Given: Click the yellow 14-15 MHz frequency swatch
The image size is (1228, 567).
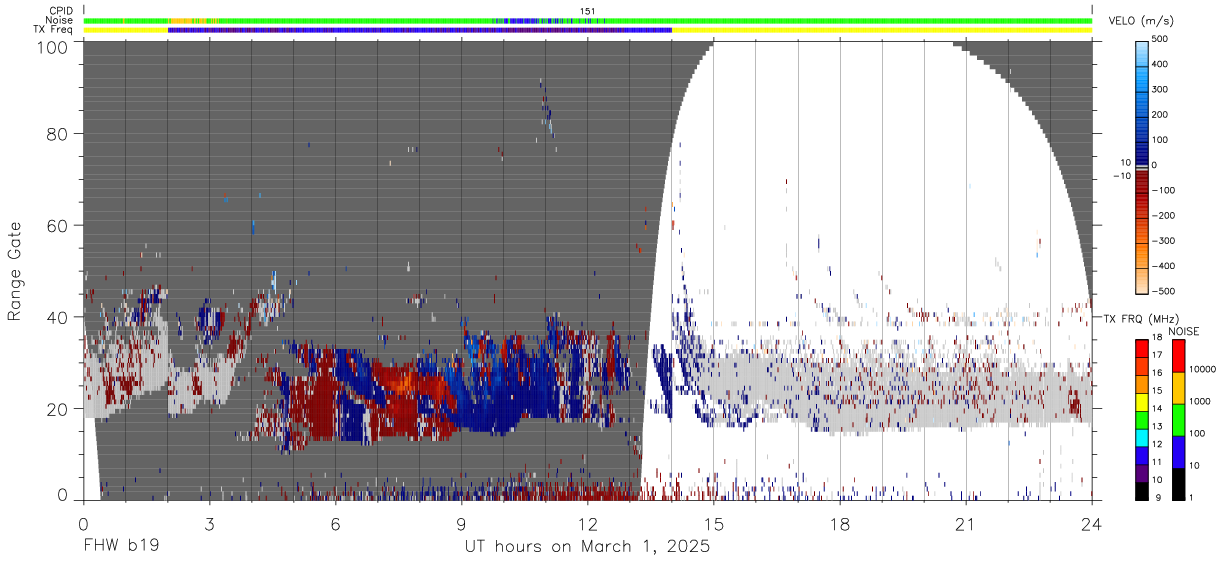Looking at the screenshot, I should click(x=1142, y=402).
